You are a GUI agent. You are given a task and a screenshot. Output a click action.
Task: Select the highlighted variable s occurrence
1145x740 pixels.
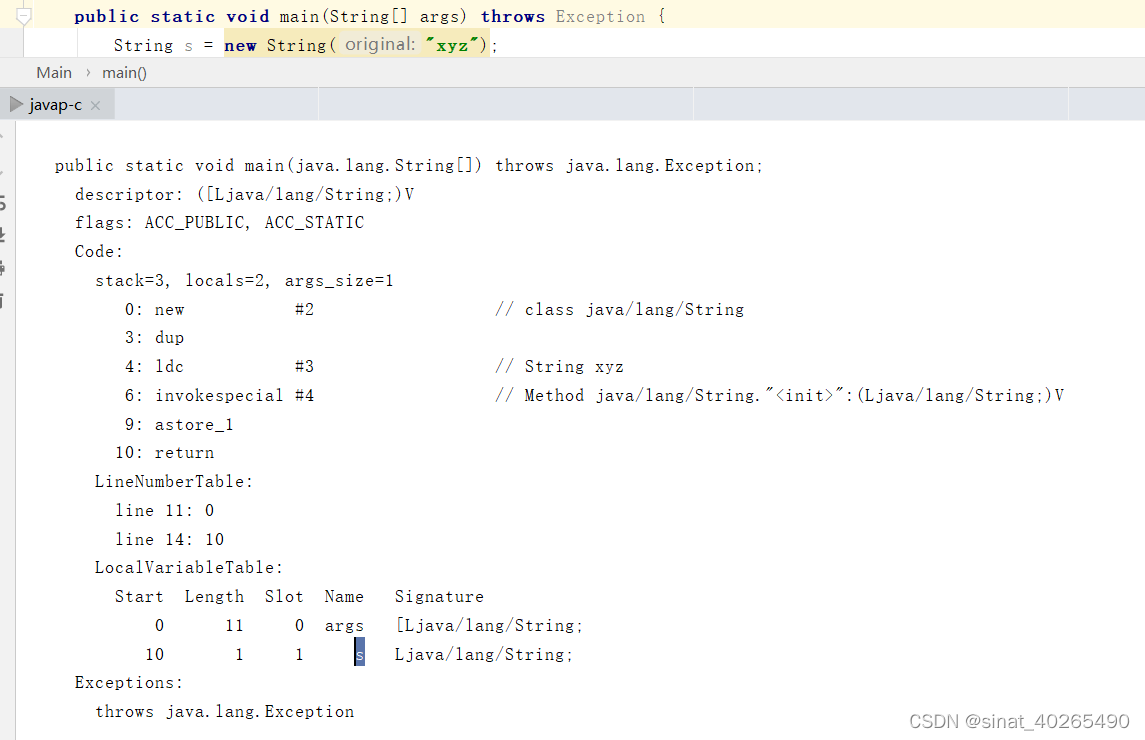click(359, 654)
